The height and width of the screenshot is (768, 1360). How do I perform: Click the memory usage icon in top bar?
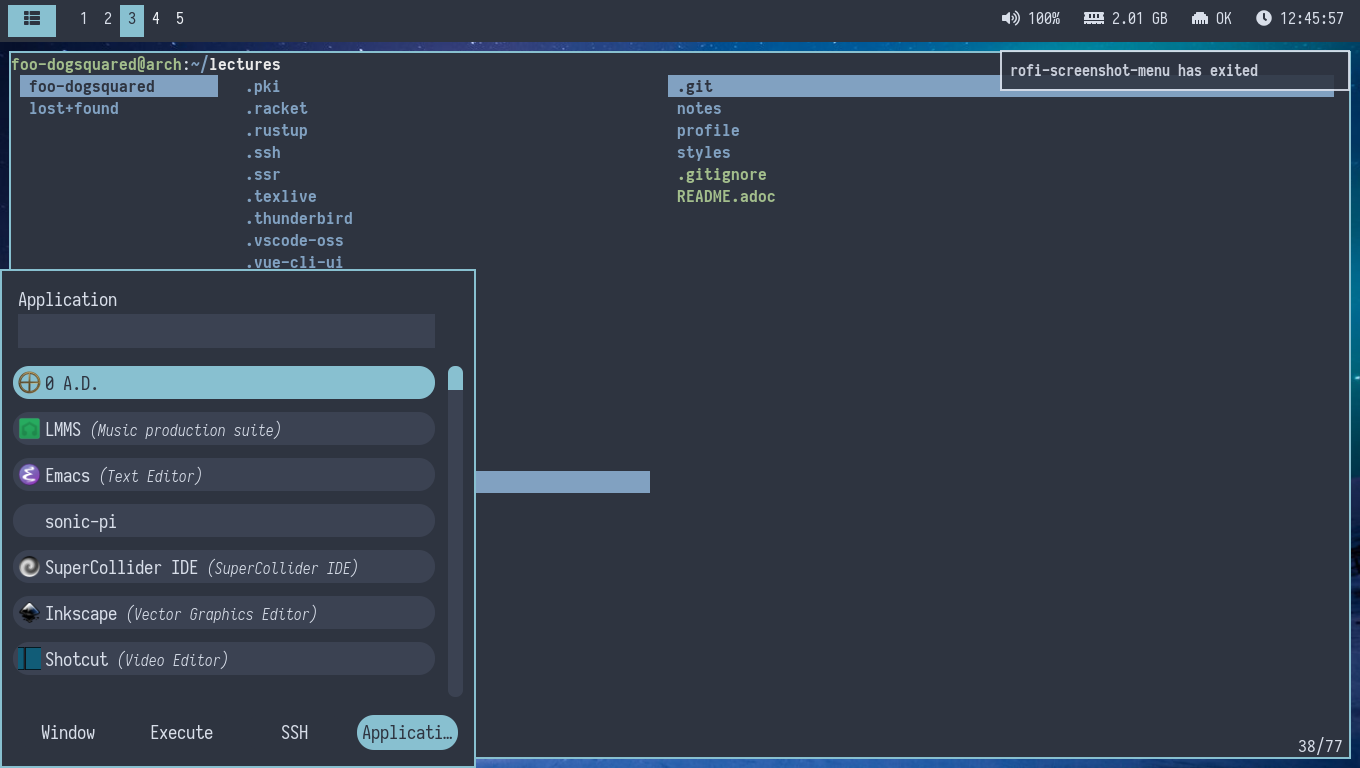pos(1094,18)
